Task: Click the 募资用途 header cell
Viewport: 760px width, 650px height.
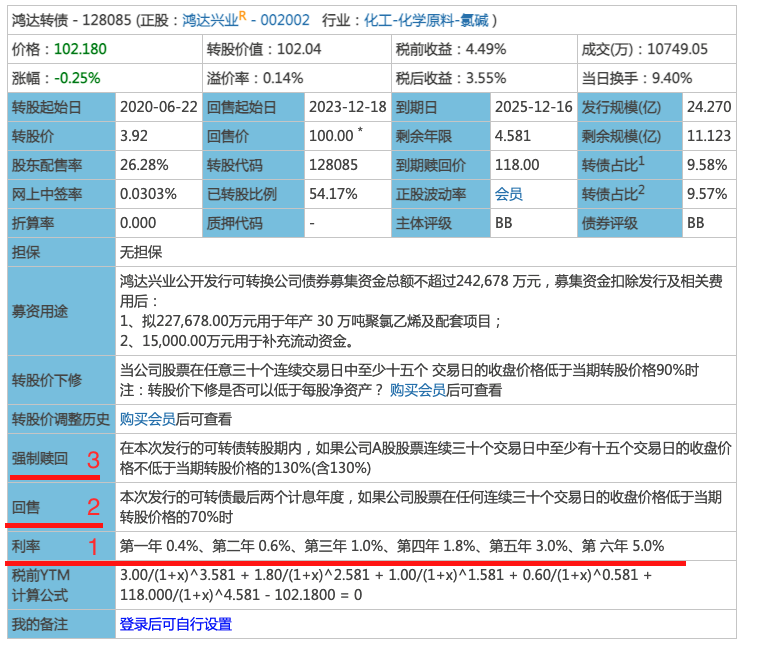Action: 62,311
